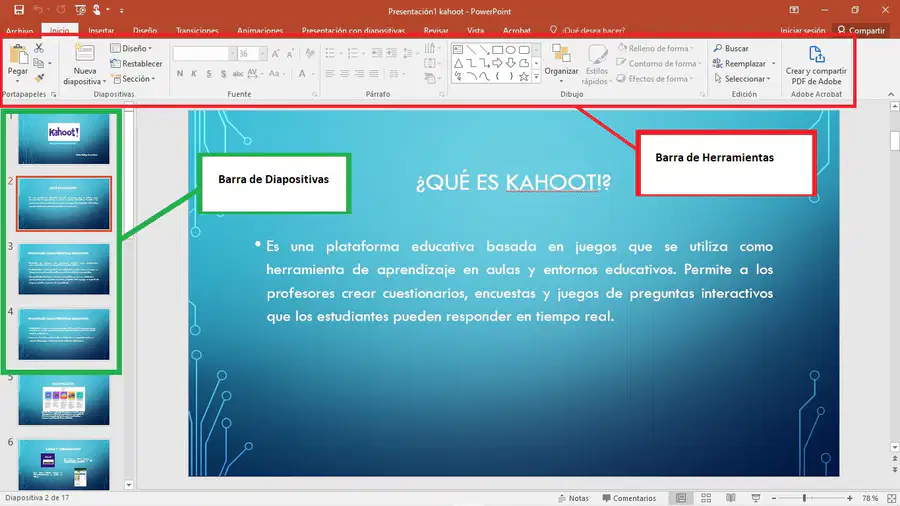The image size is (900, 506).
Task: Click Iniciar sesión link
Action: point(802,30)
